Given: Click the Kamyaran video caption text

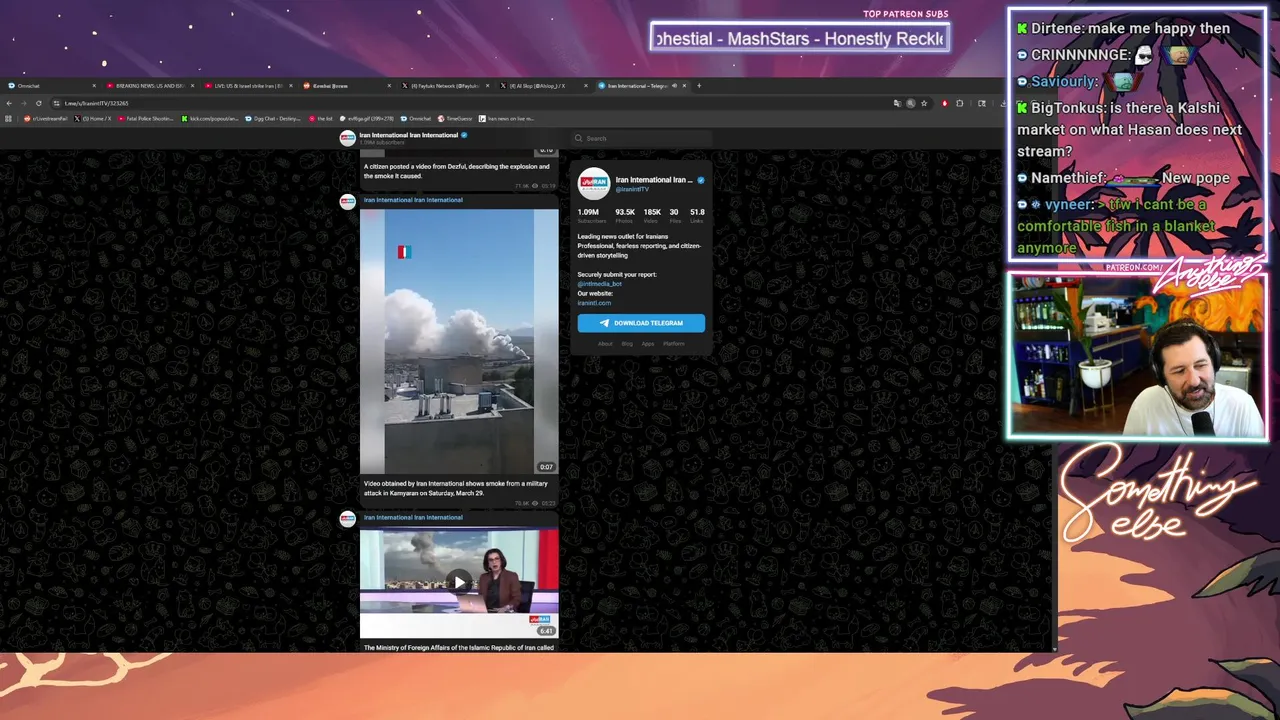Looking at the screenshot, I should point(456,488).
